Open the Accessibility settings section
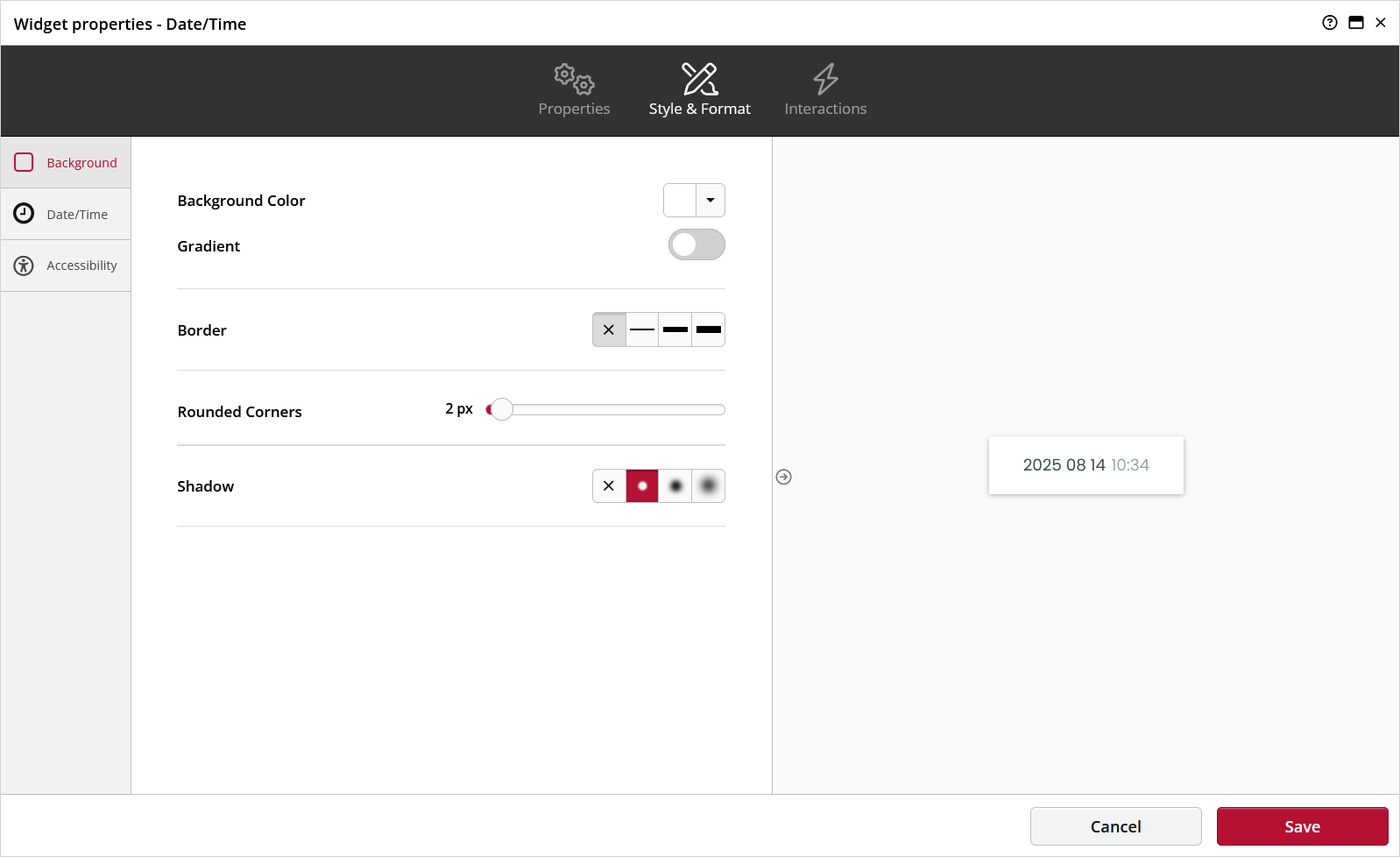The image size is (1400, 857). (x=66, y=266)
